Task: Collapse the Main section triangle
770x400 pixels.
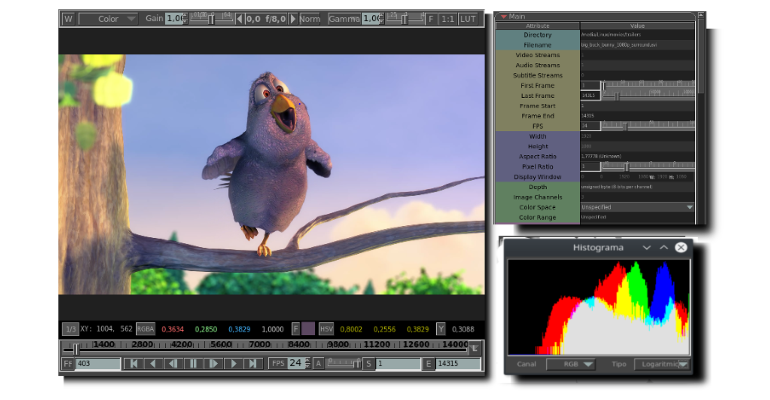Action: click(503, 17)
